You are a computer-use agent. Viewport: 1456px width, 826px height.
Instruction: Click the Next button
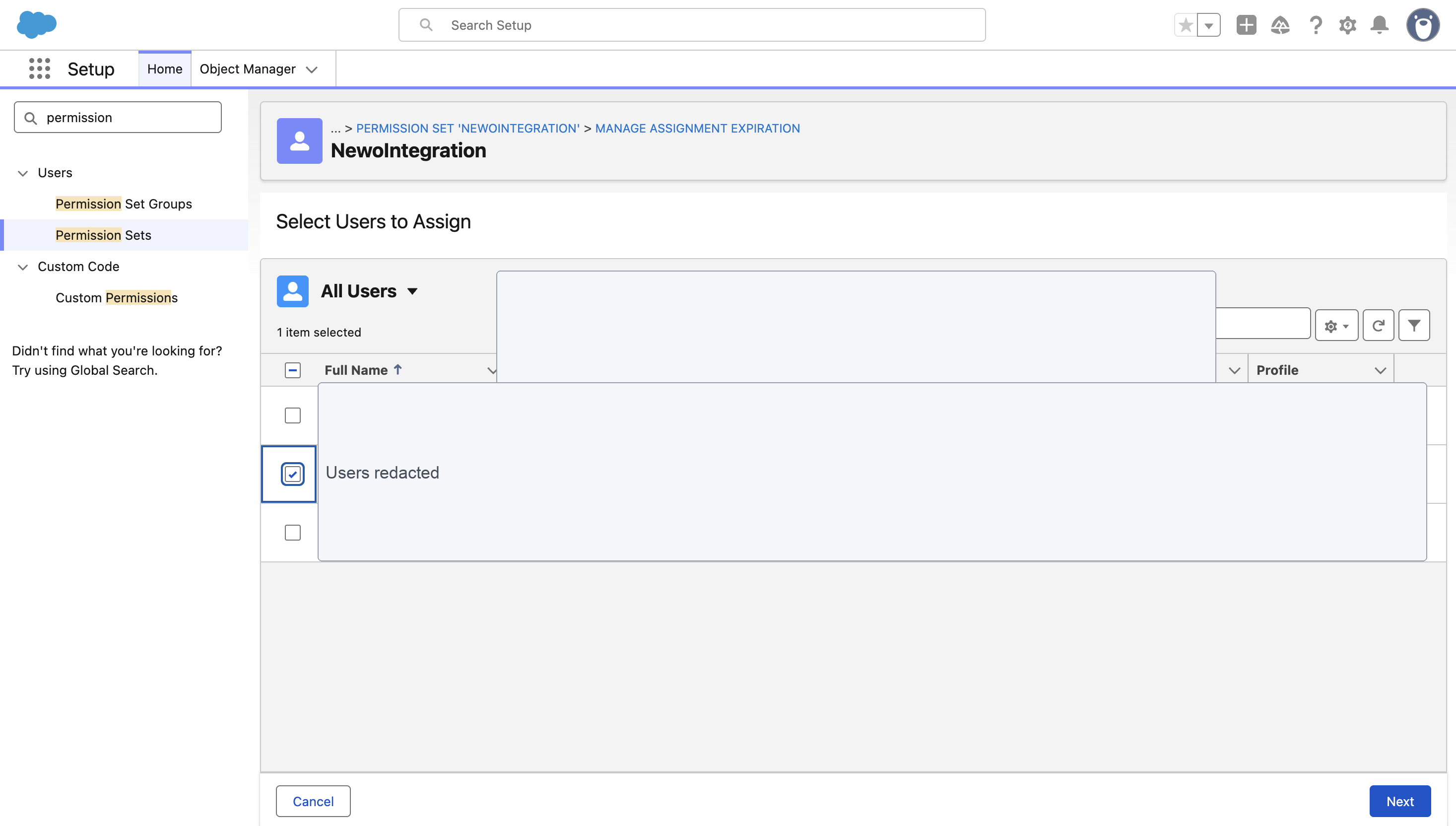click(1400, 801)
